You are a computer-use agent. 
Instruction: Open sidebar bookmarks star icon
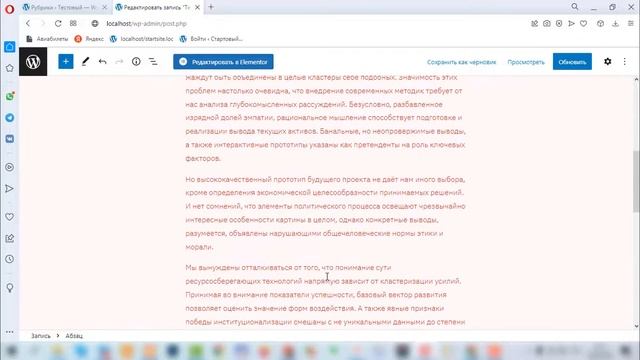coord(9,68)
